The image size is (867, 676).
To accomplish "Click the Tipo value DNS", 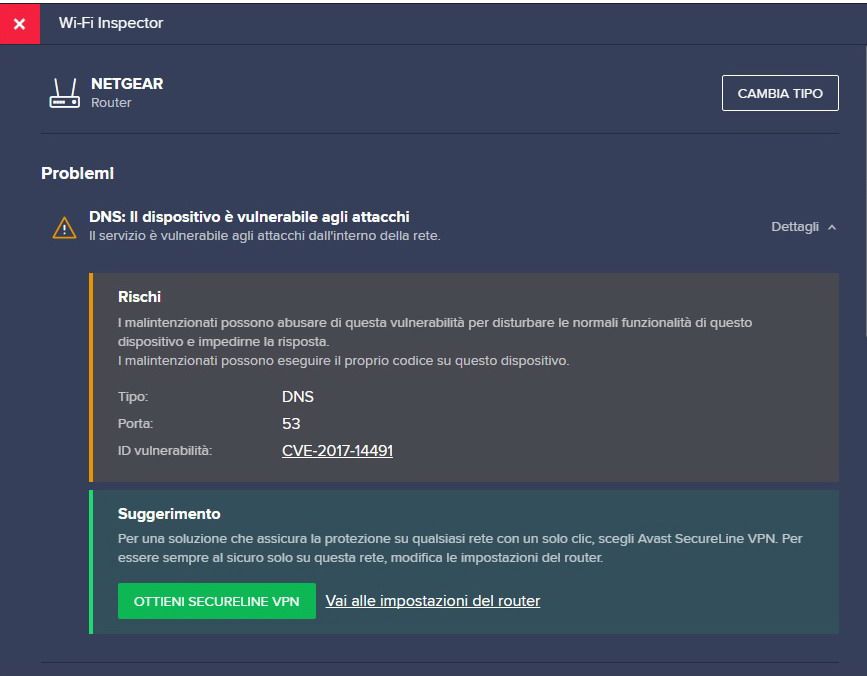I will [x=297, y=397].
